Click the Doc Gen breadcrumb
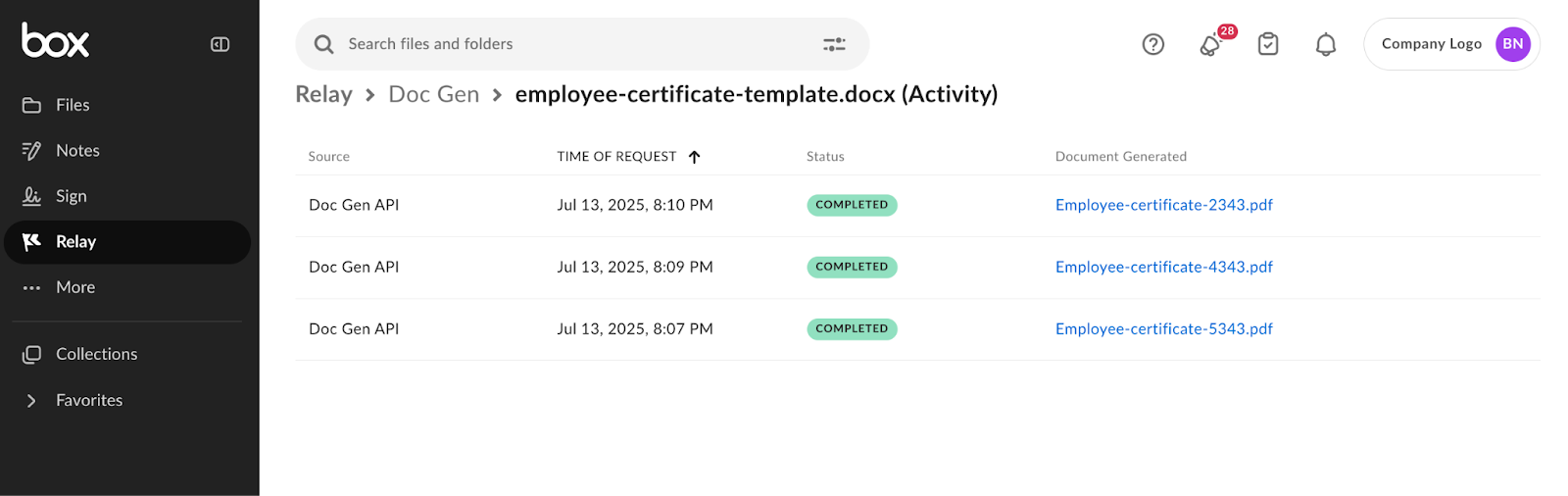This screenshot has width=1568, height=496. point(433,94)
